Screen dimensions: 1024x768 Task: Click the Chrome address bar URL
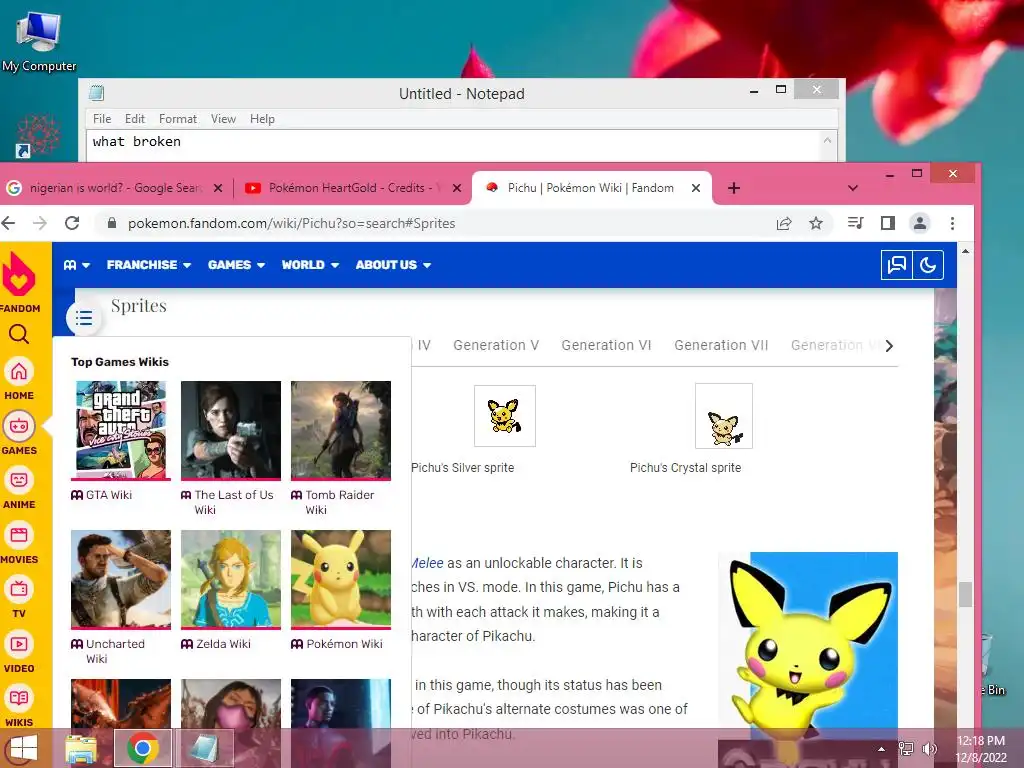tap(291, 223)
